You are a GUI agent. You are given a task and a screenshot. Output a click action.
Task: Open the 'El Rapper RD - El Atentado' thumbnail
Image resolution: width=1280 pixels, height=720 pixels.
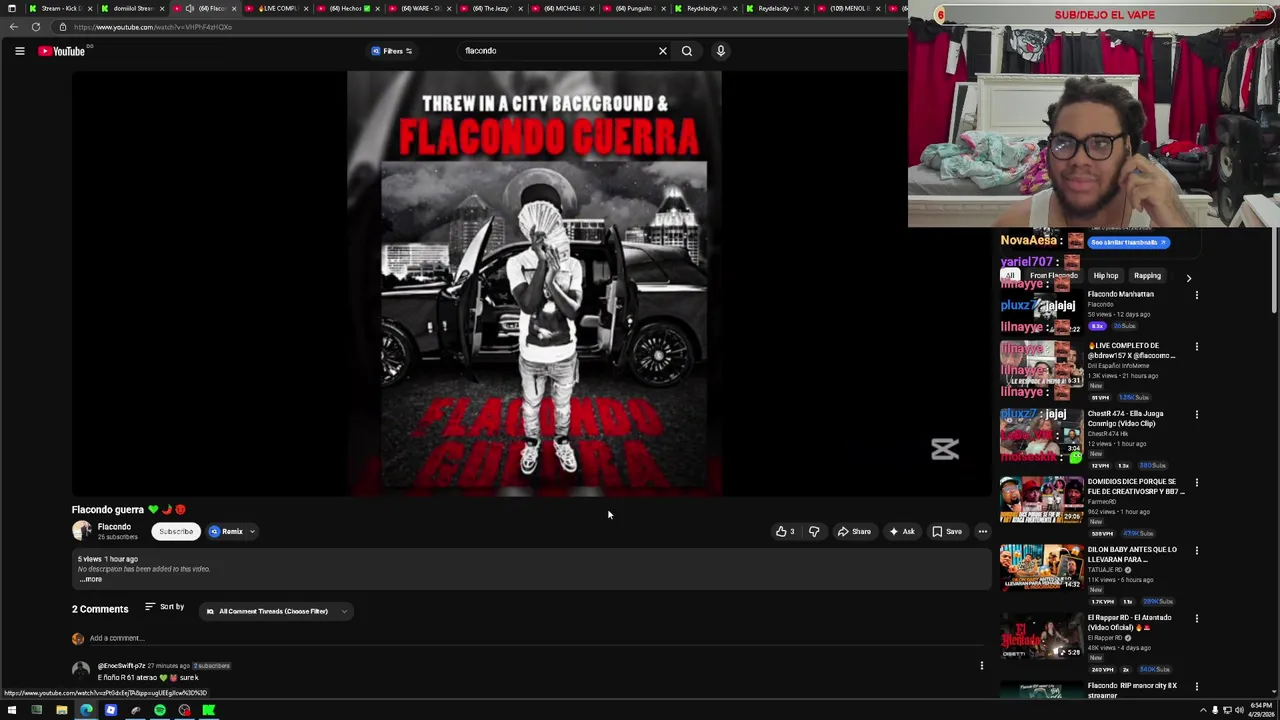click(1041, 636)
